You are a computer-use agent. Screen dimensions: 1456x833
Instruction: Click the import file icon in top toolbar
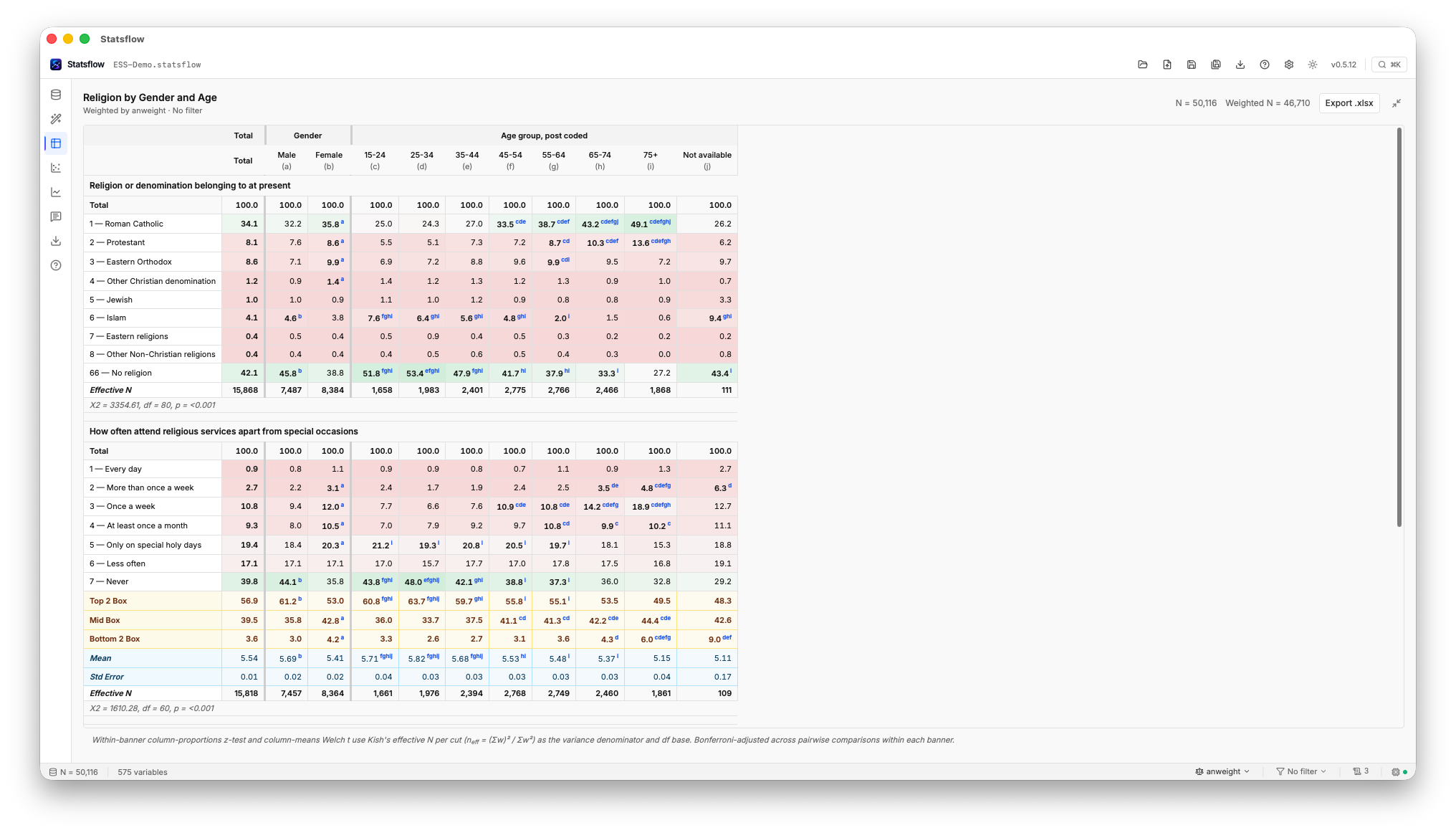click(x=1167, y=65)
